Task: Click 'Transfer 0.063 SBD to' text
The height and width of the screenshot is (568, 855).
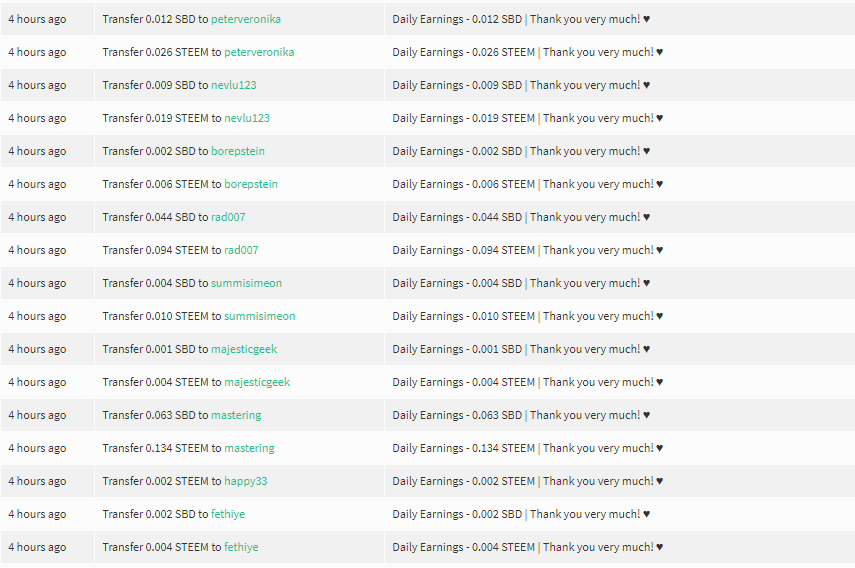Action: [155, 415]
